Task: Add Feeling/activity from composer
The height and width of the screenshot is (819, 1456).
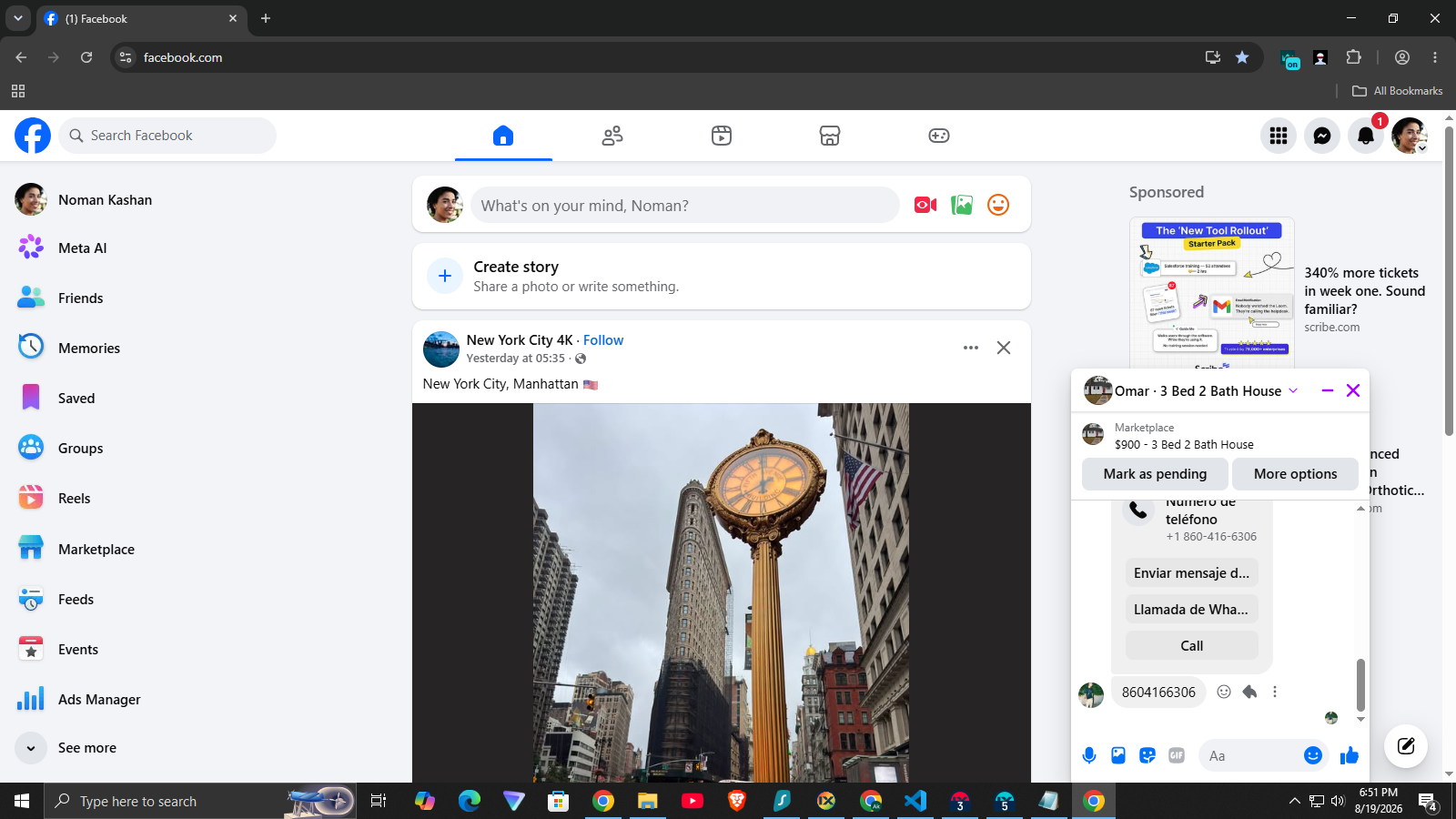Action: coord(998,205)
